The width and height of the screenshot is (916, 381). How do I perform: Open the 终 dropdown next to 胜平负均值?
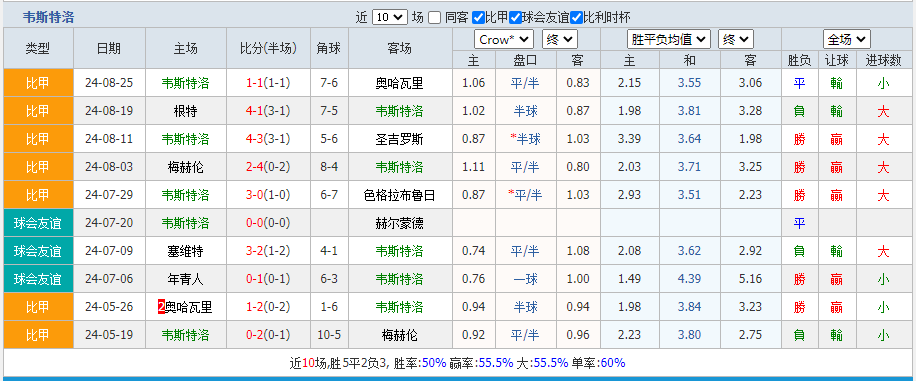[x=736, y=40]
